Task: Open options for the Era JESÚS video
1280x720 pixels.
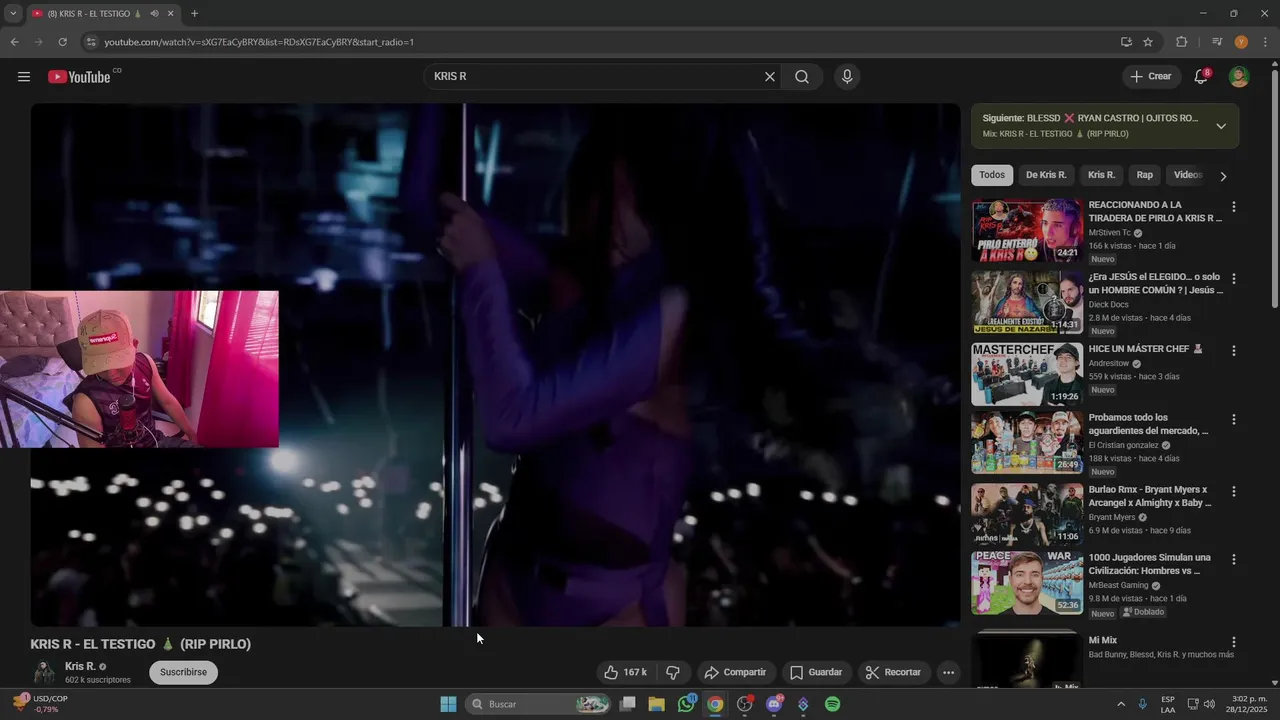Action: point(1233,279)
